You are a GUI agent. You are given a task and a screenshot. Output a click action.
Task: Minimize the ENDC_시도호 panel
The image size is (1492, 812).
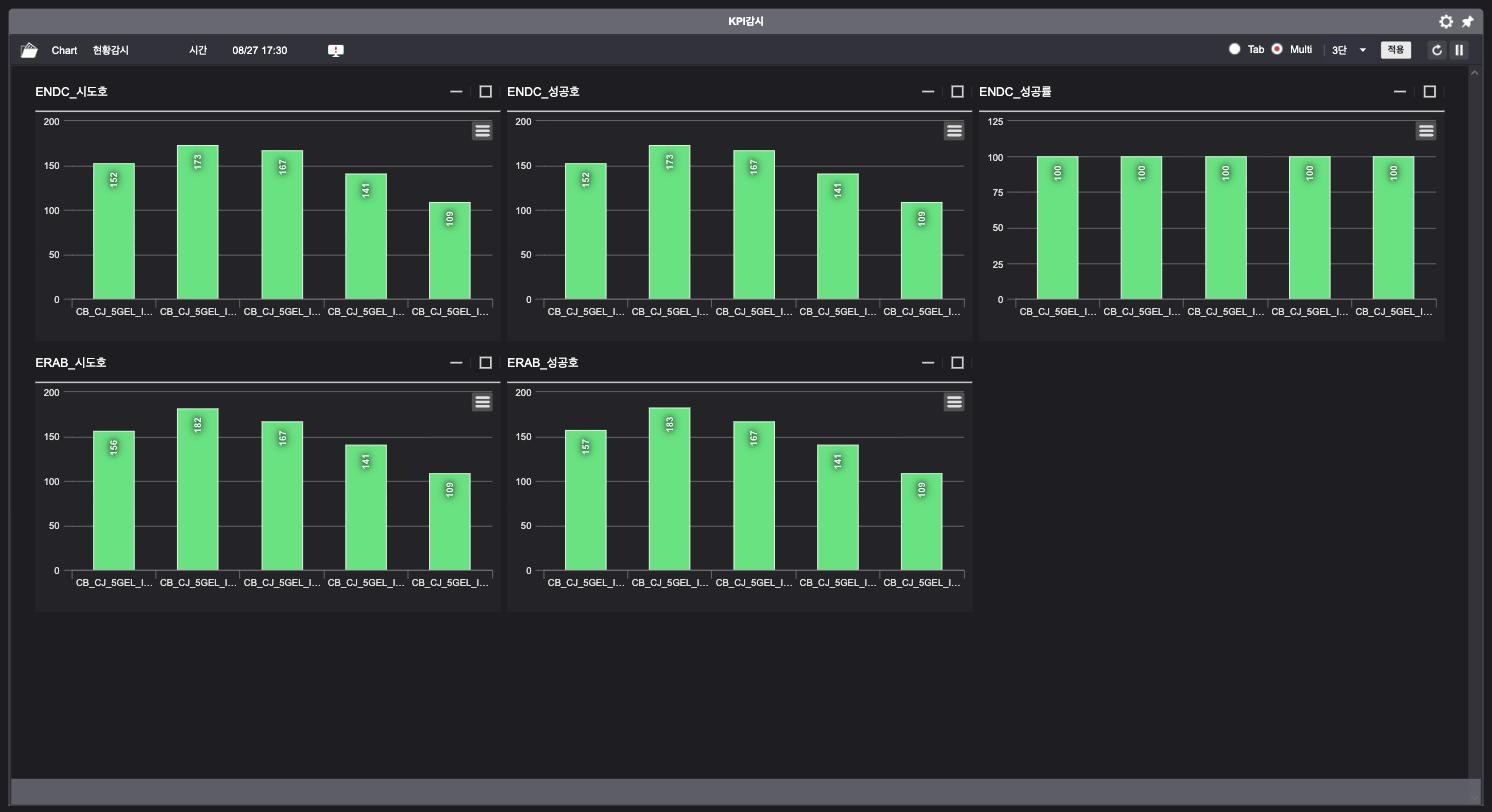point(456,92)
